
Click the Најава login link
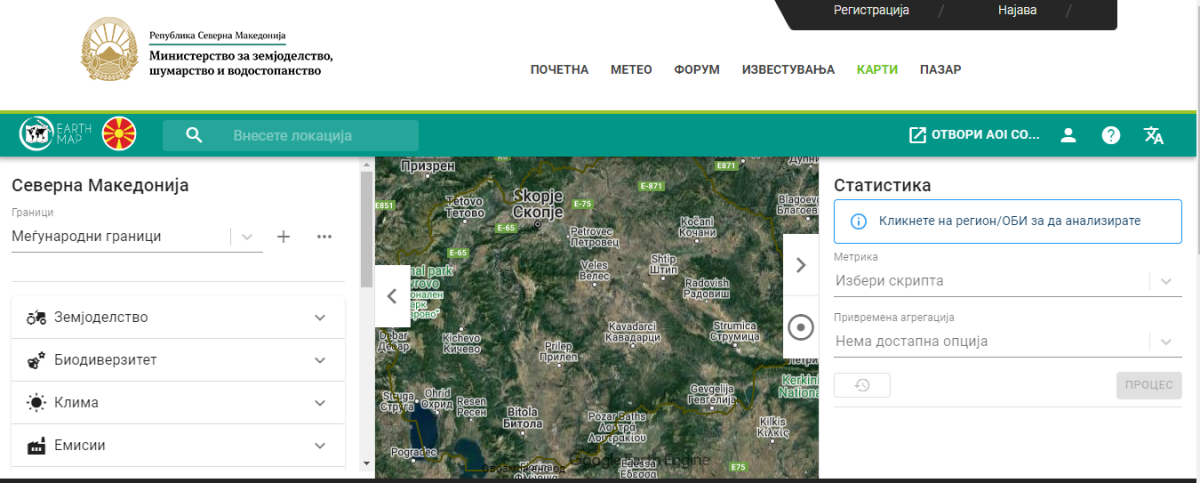coord(1017,10)
